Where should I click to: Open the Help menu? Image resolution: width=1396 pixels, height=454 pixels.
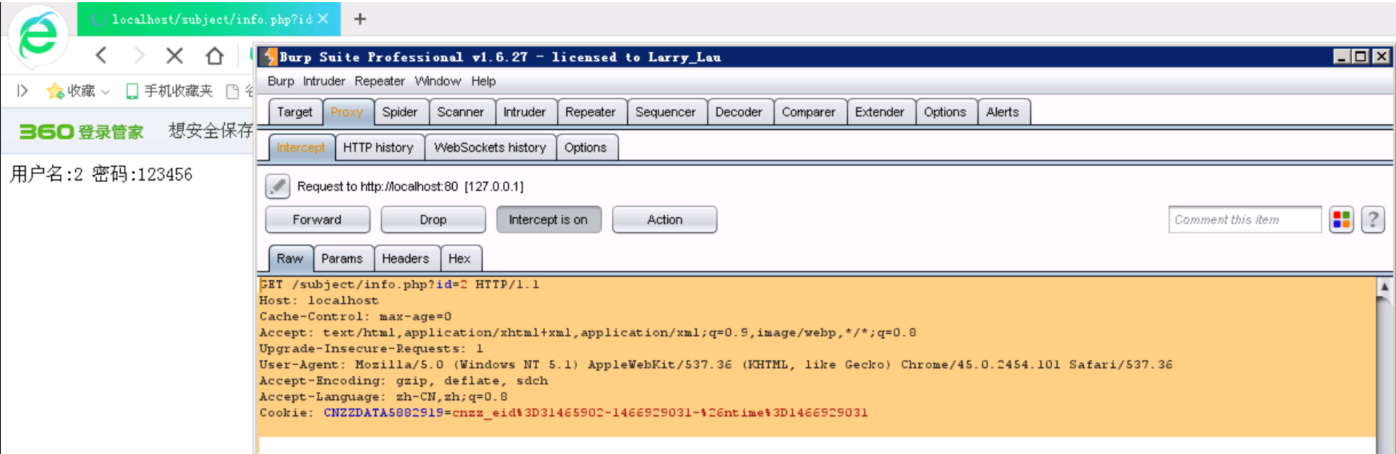(484, 81)
